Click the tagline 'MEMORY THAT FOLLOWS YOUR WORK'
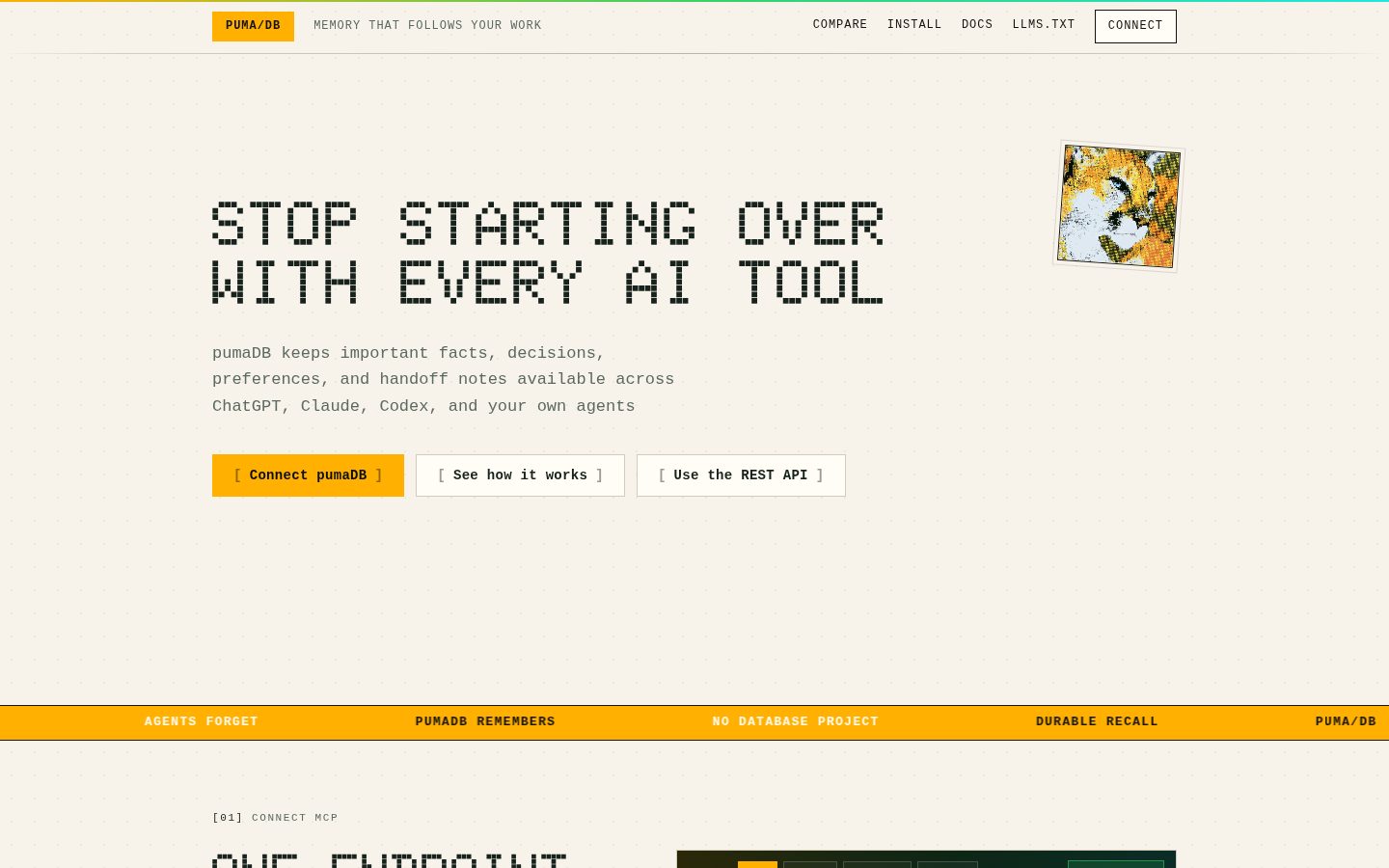This screenshot has width=1389, height=868. coord(427,26)
